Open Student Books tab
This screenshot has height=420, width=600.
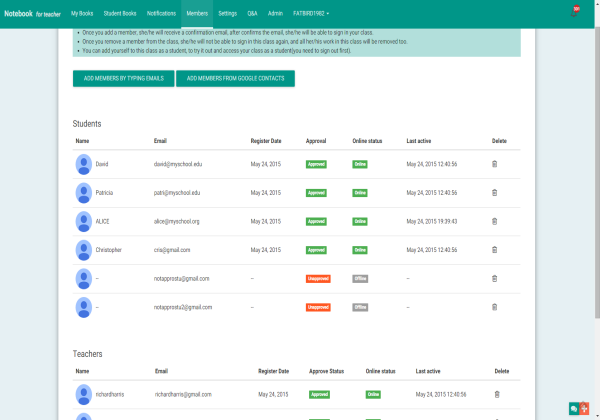(120, 13)
